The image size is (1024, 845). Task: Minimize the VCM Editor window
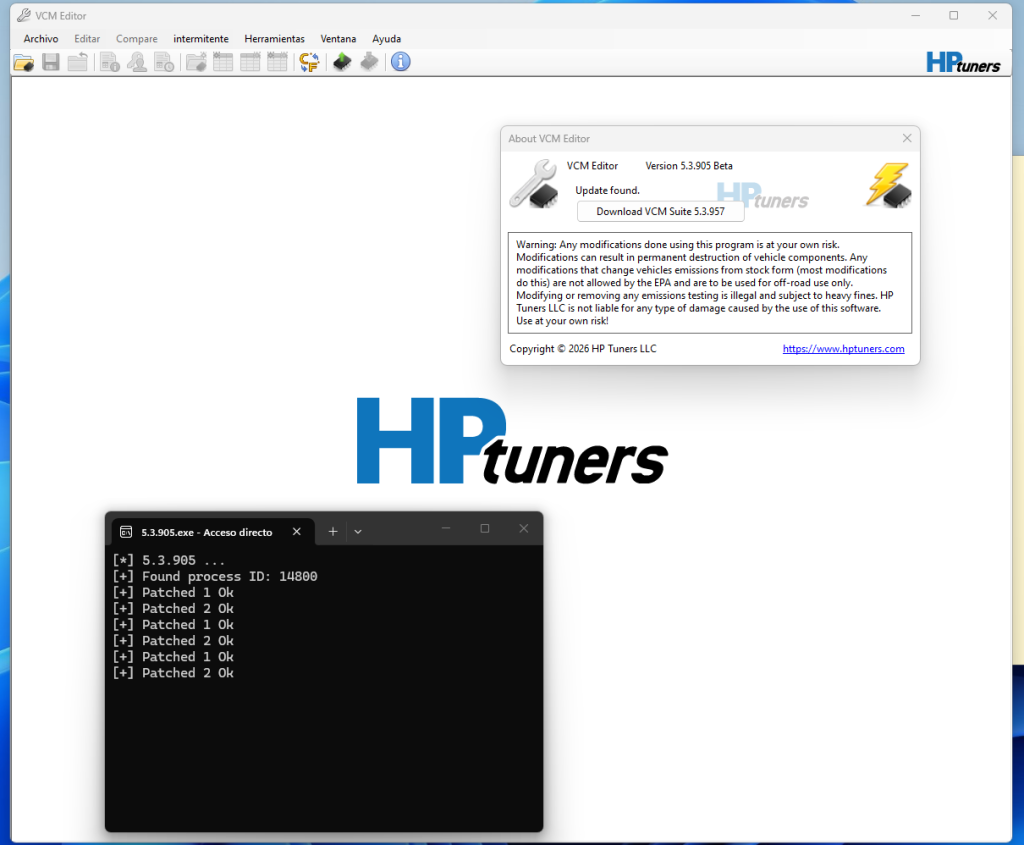point(916,15)
